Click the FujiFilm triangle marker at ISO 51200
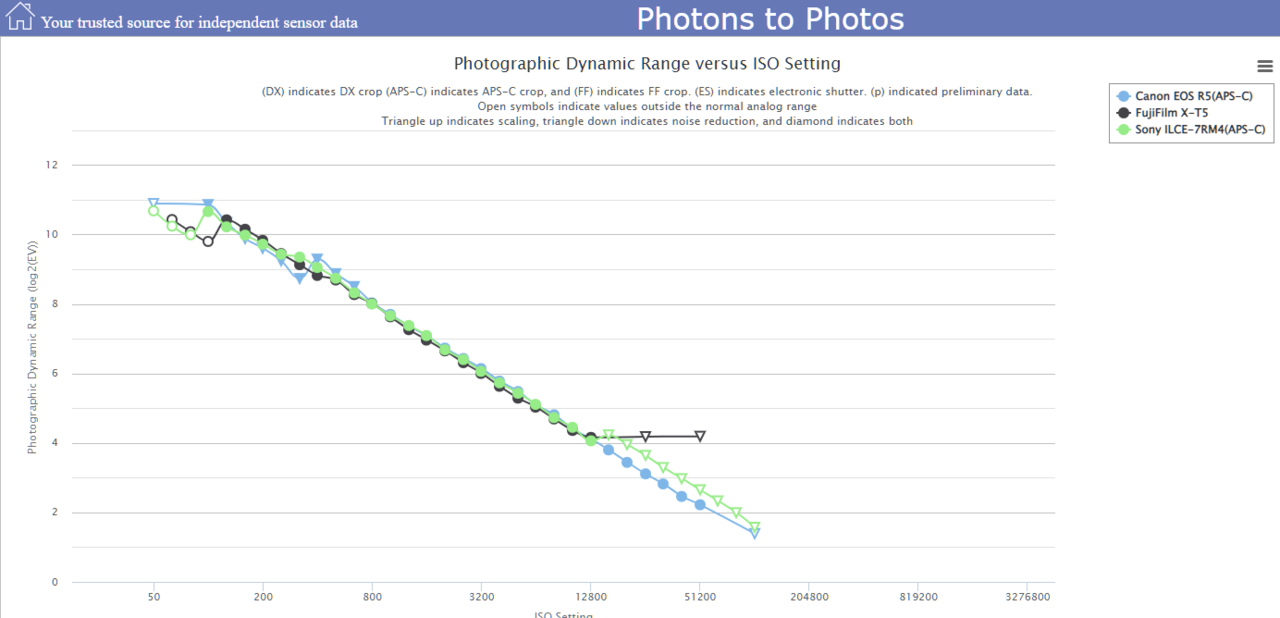 [700, 436]
